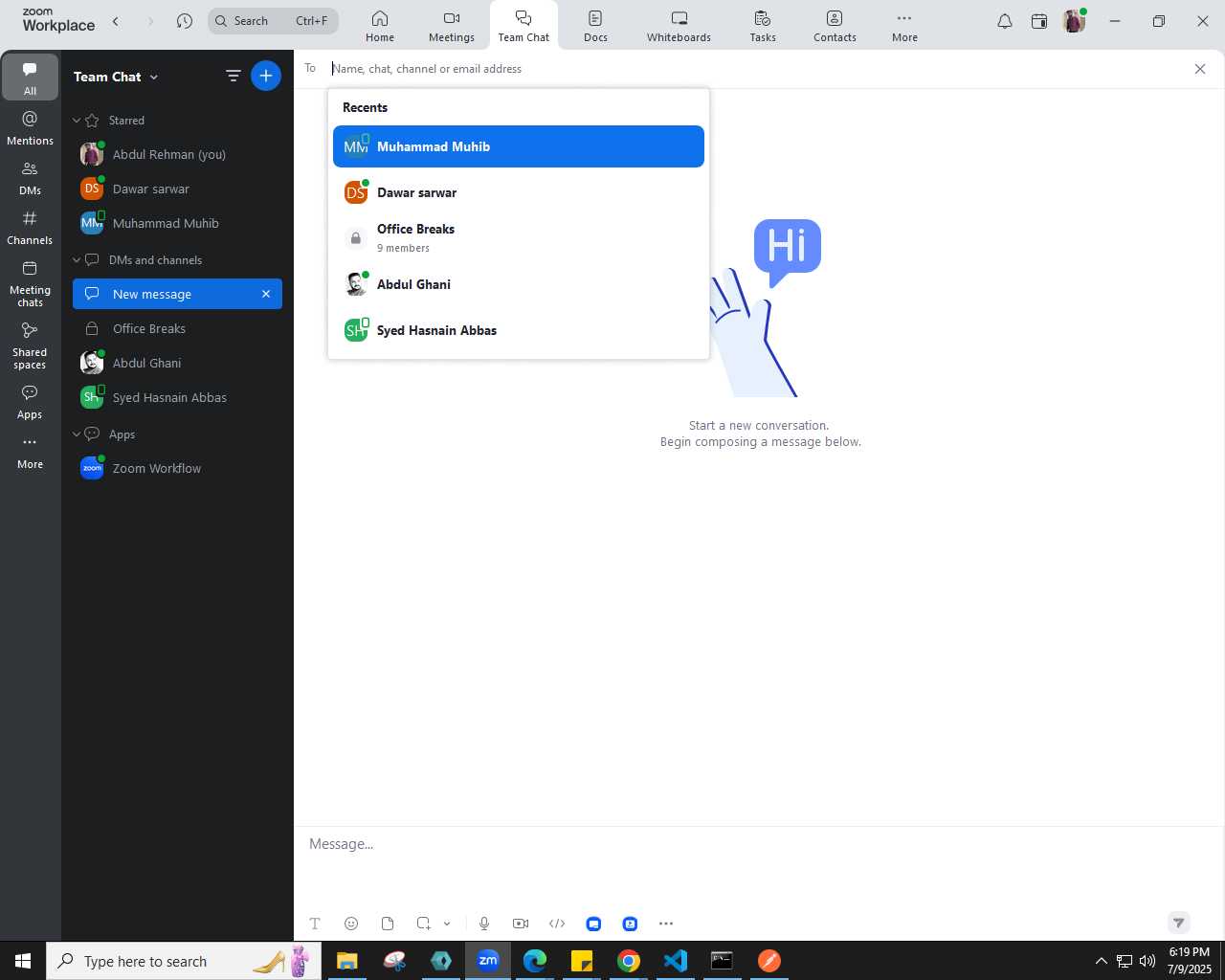This screenshot has height=980, width=1225.
Task: Select Dawar sarwar from Recents
Action: 519,192
